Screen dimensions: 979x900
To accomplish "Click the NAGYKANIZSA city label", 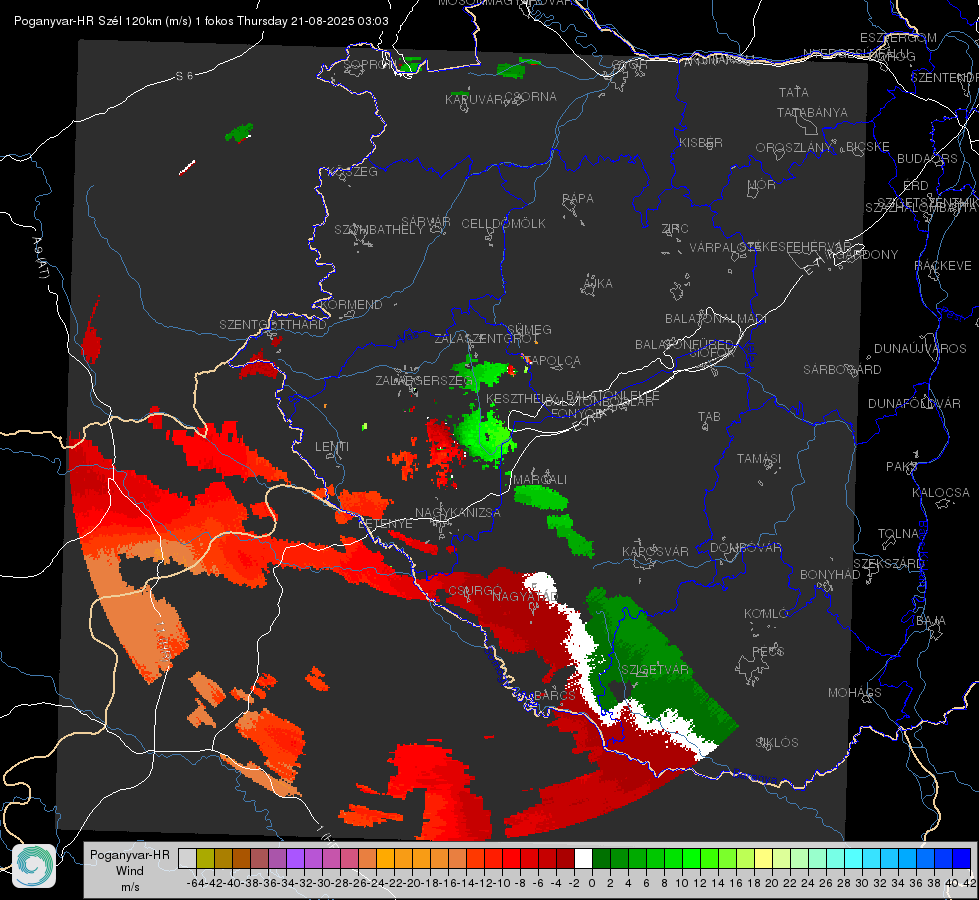I will (458, 513).
